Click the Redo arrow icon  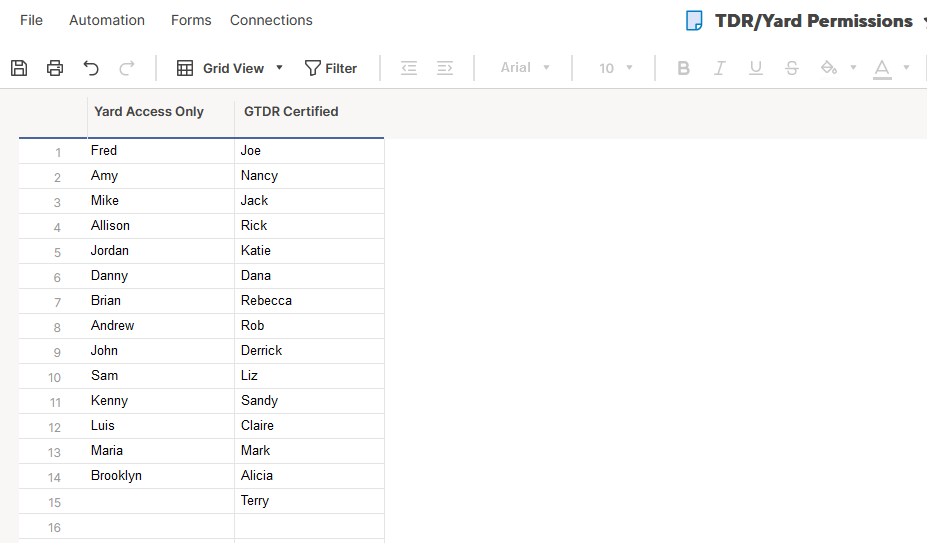click(127, 68)
